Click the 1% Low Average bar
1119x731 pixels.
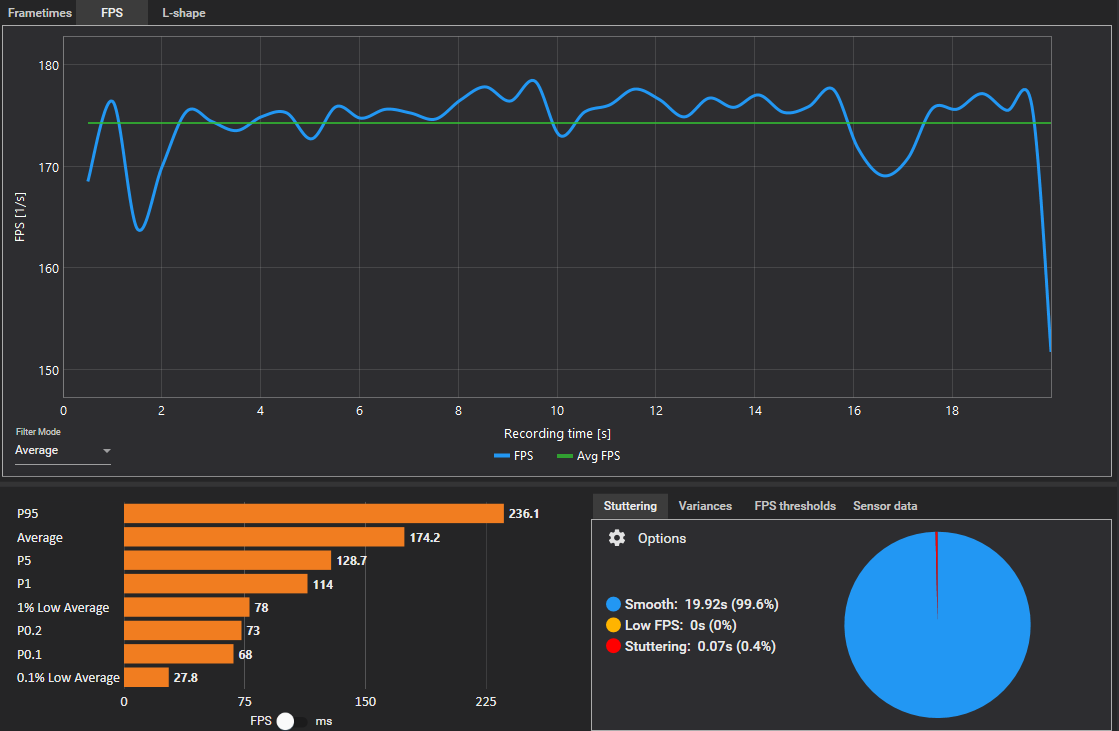click(x=187, y=608)
